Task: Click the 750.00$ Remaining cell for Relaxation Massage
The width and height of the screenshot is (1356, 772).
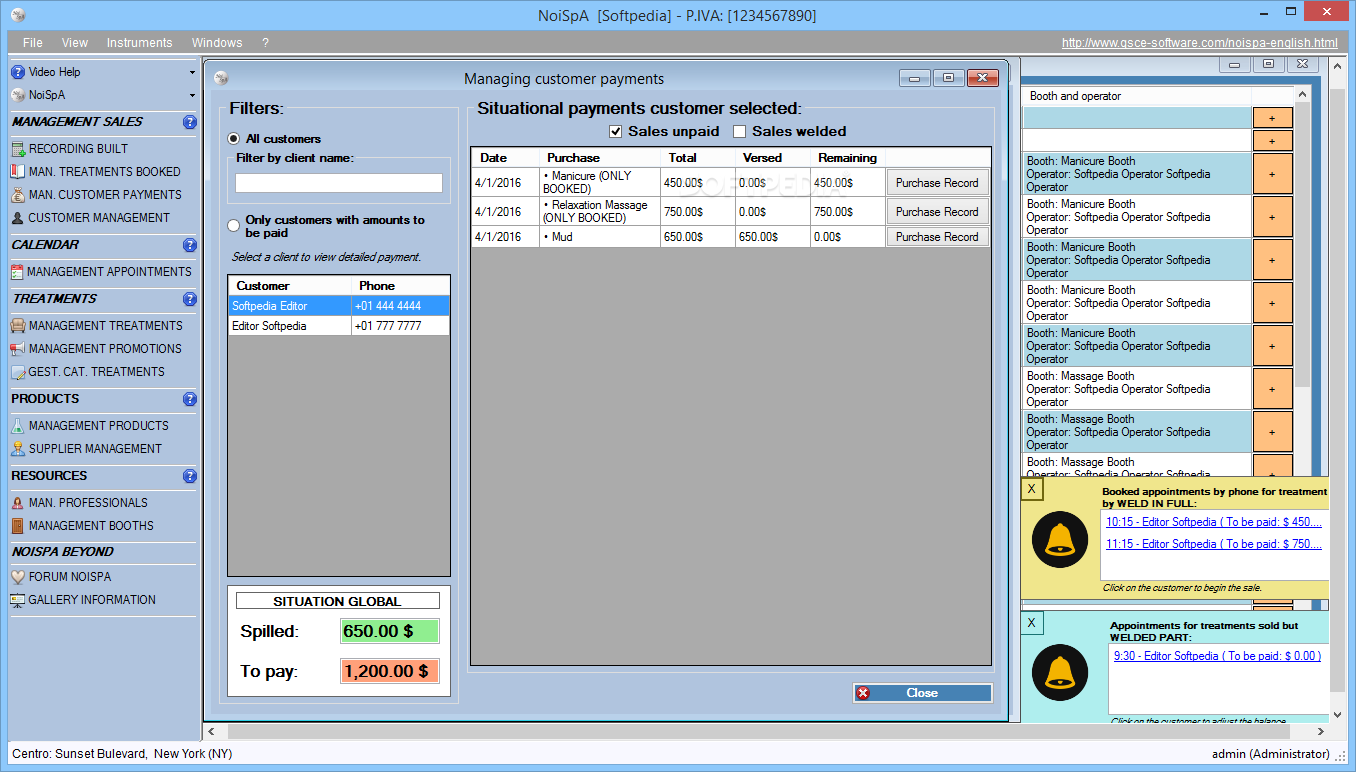Action: [x=847, y=212]
